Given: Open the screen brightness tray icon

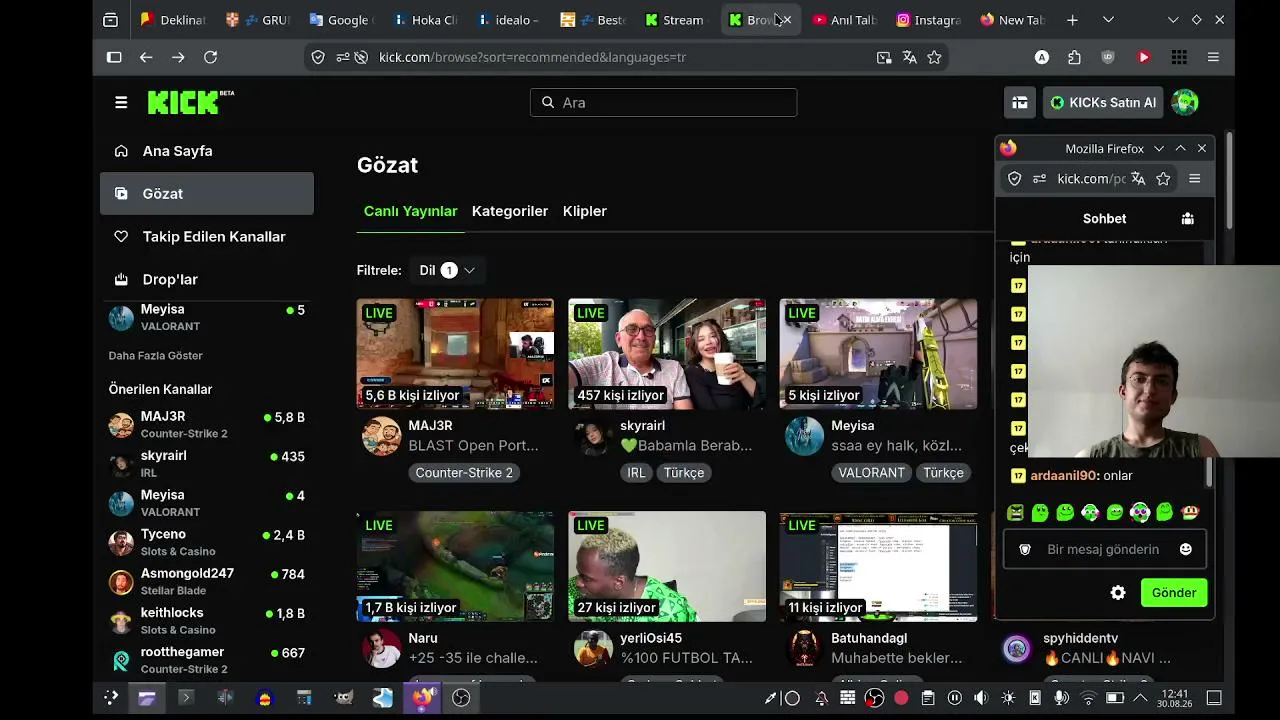Looking at the screenshot, I should pyautogui.click(x=1008, y=698).
